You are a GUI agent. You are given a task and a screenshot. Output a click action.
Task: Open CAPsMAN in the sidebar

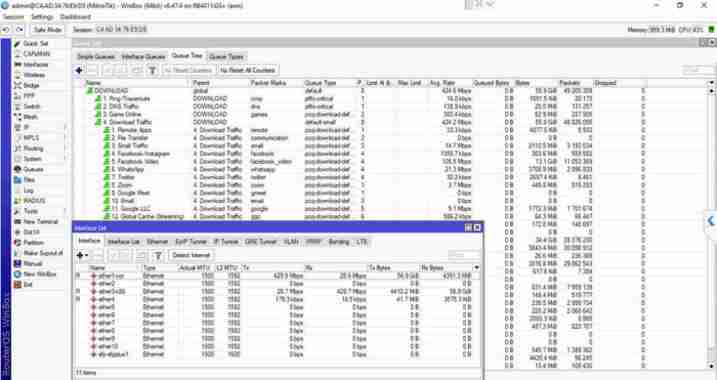(37, 54)
